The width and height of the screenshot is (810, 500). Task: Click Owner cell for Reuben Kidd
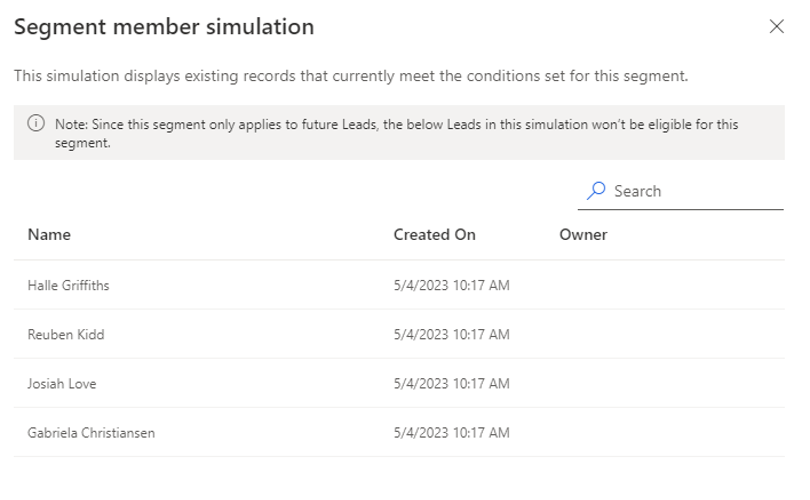click(640, 334)
